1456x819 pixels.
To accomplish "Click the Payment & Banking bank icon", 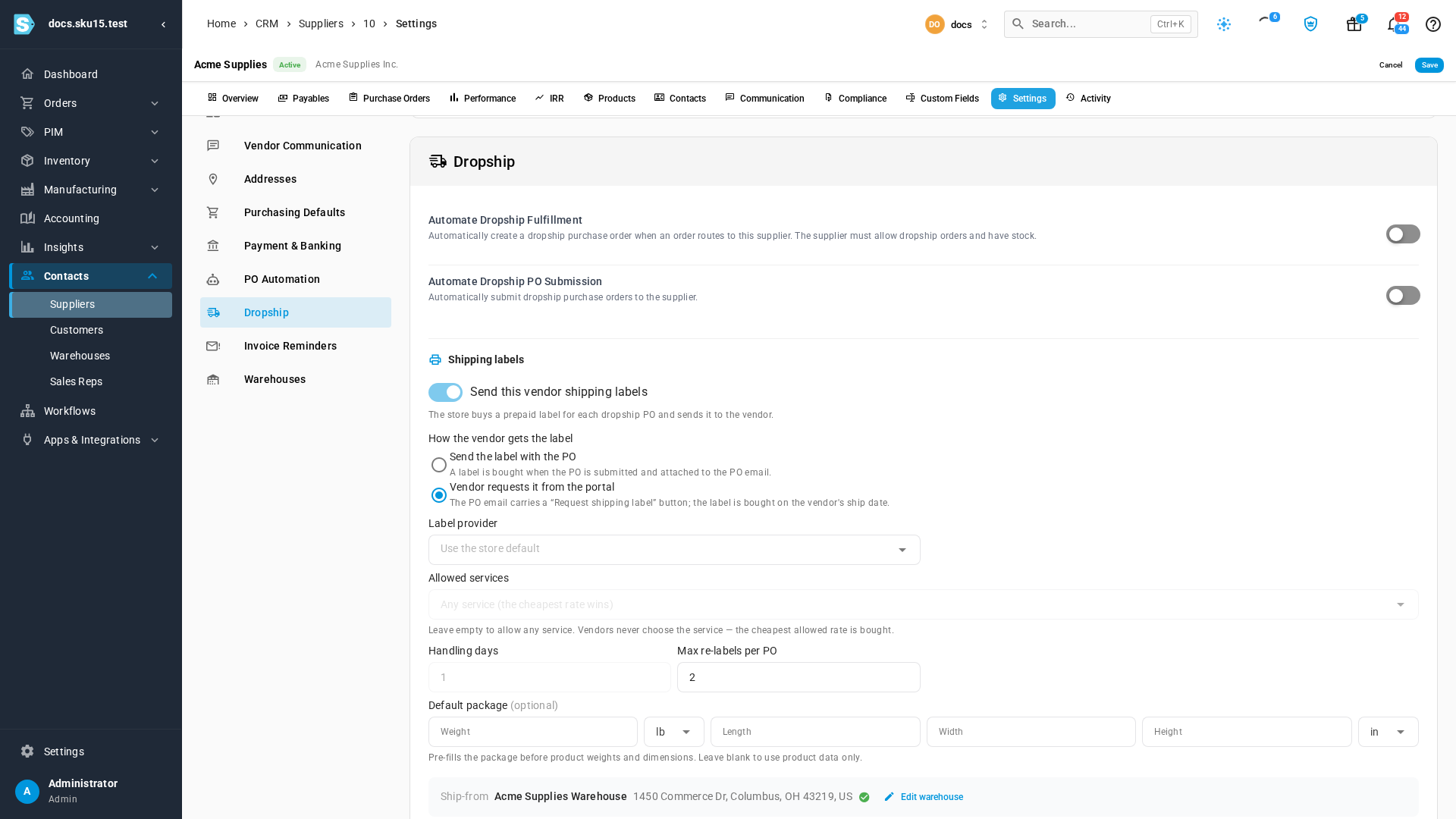I will tap(213, 246).
